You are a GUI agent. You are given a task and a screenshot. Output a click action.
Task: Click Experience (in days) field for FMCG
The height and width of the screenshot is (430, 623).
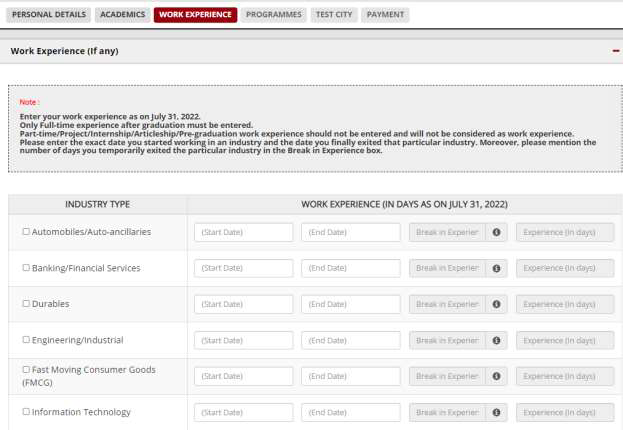(565, 376)
